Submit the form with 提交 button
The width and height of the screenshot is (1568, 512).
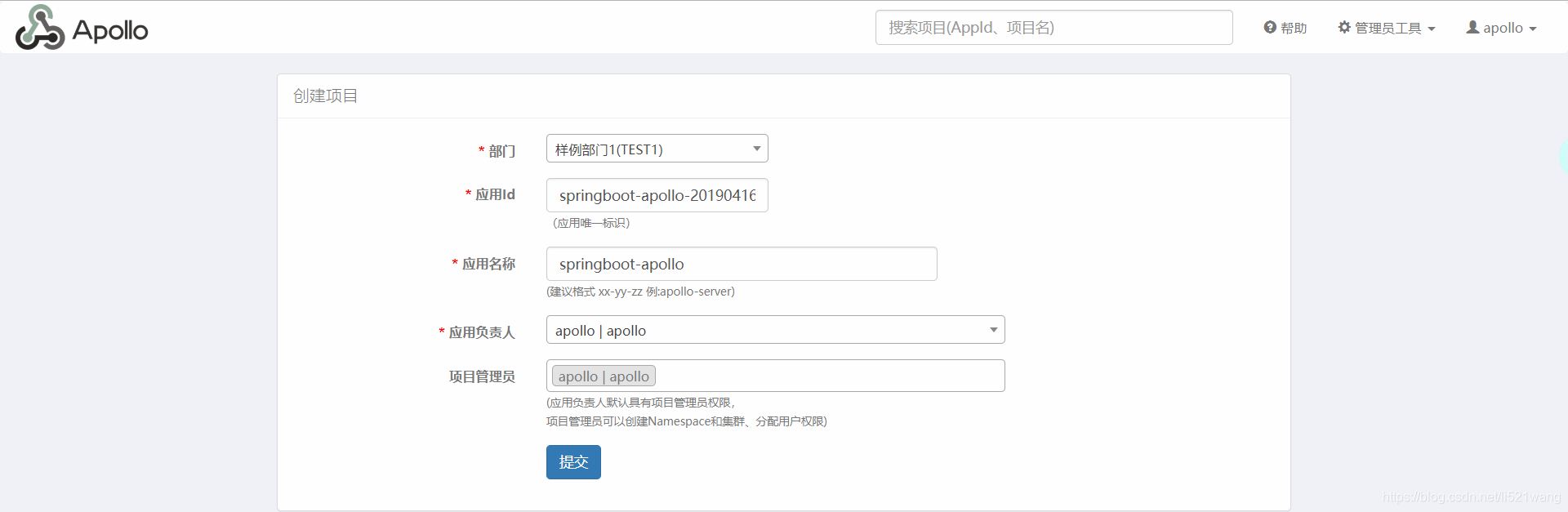pos(573,462)
